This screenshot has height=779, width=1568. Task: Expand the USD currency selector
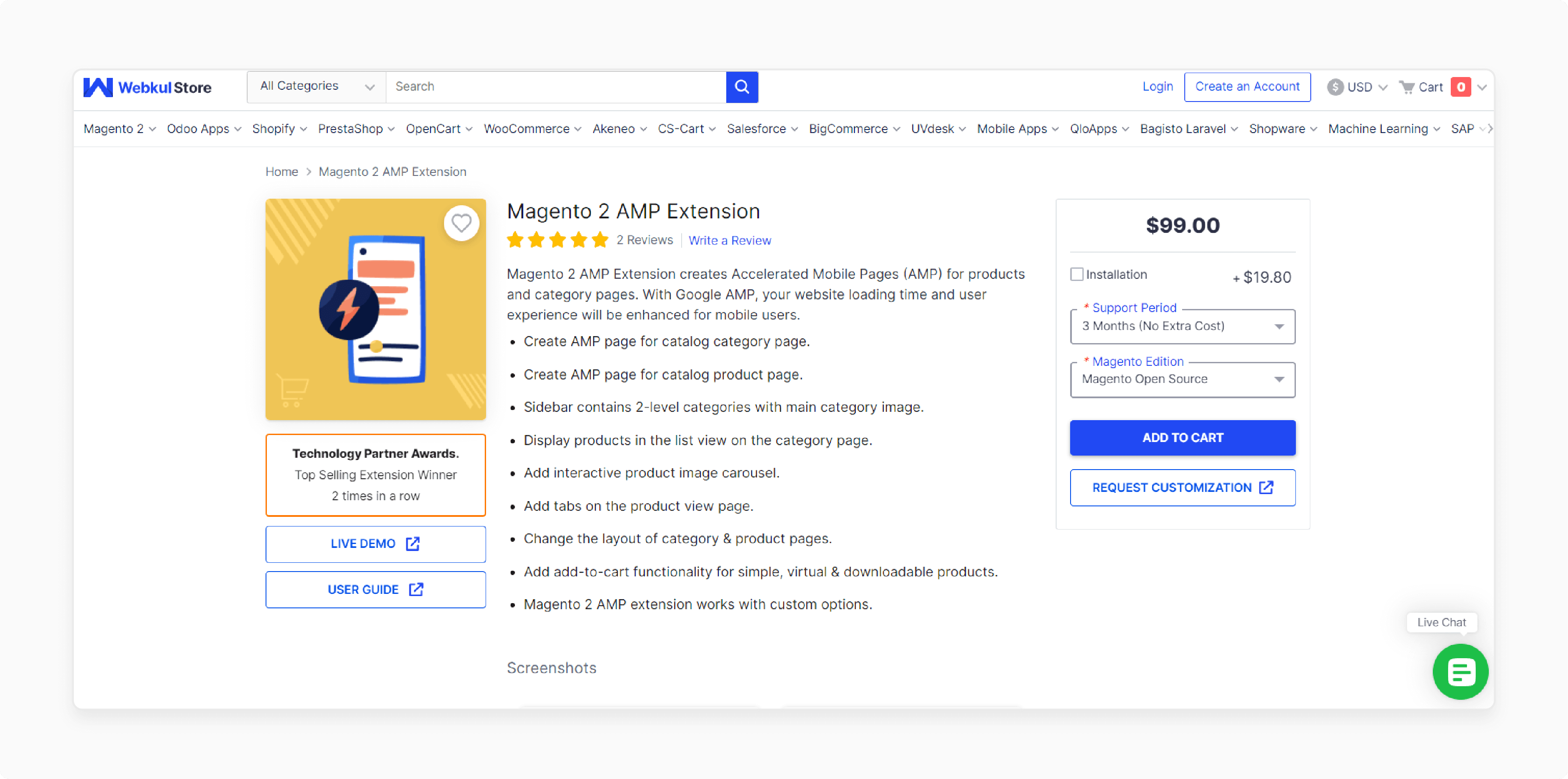[1358, 87]
